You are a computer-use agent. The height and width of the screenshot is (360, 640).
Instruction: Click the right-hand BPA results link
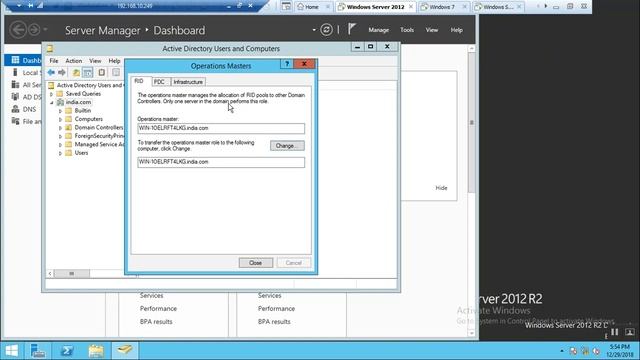click(274, 322)
